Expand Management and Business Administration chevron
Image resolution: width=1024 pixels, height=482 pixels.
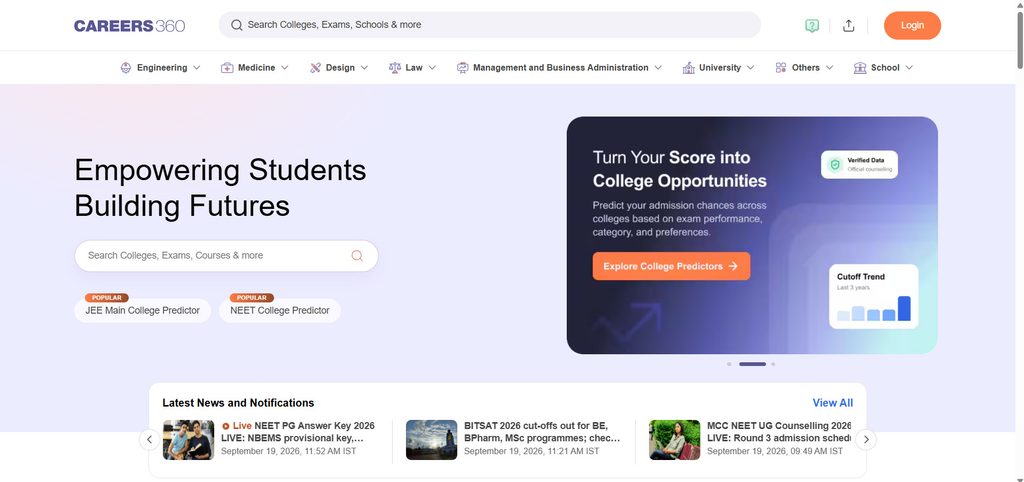tap(658, 67)
